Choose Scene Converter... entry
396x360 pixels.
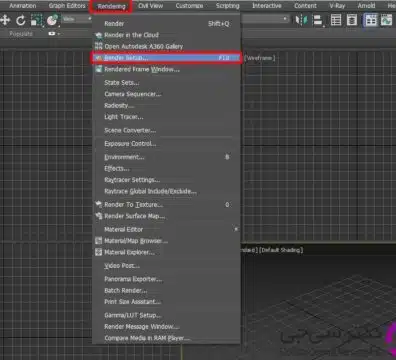click(x=166, y=130)
